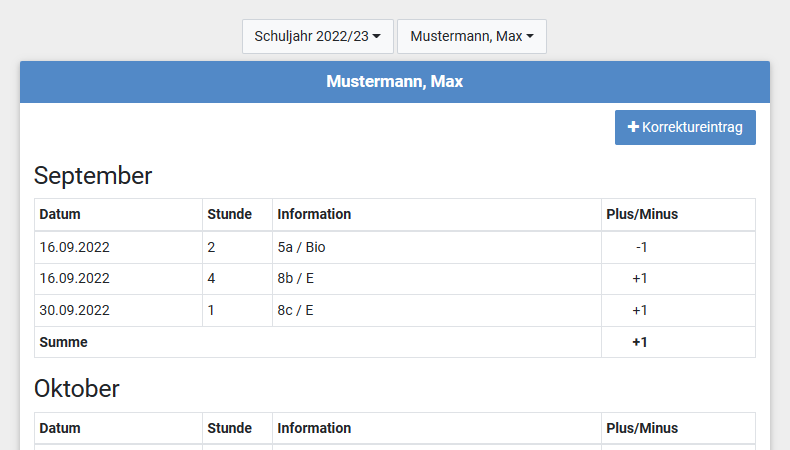Click the bold +1 sum value
Screen dimensions: 790x450
click(640, 342)
